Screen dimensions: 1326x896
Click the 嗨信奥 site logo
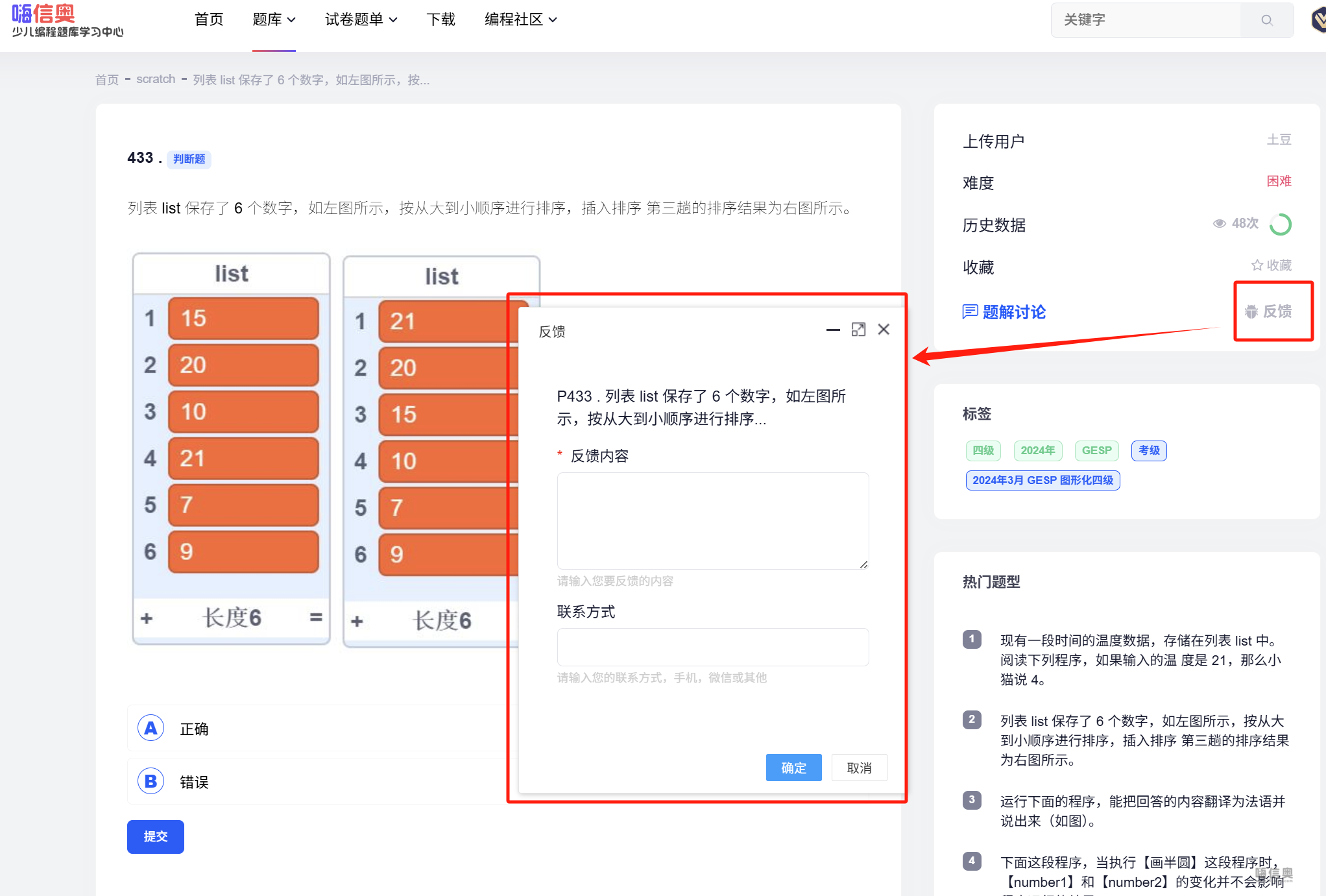(x=67, y=20)
